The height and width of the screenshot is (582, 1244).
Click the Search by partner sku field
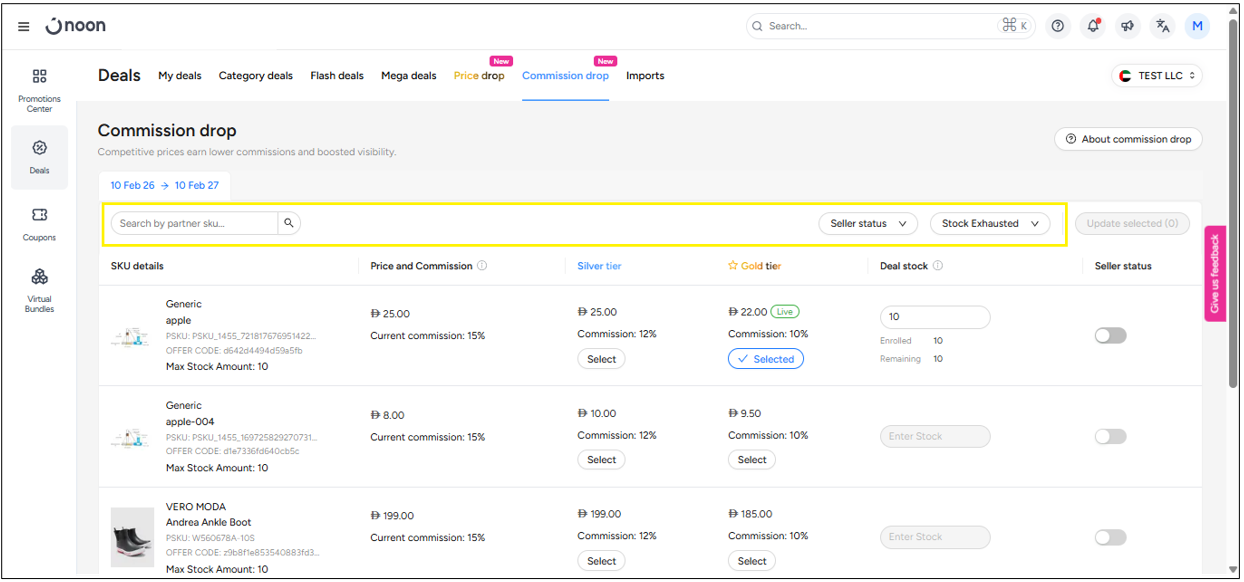[194, 223]
